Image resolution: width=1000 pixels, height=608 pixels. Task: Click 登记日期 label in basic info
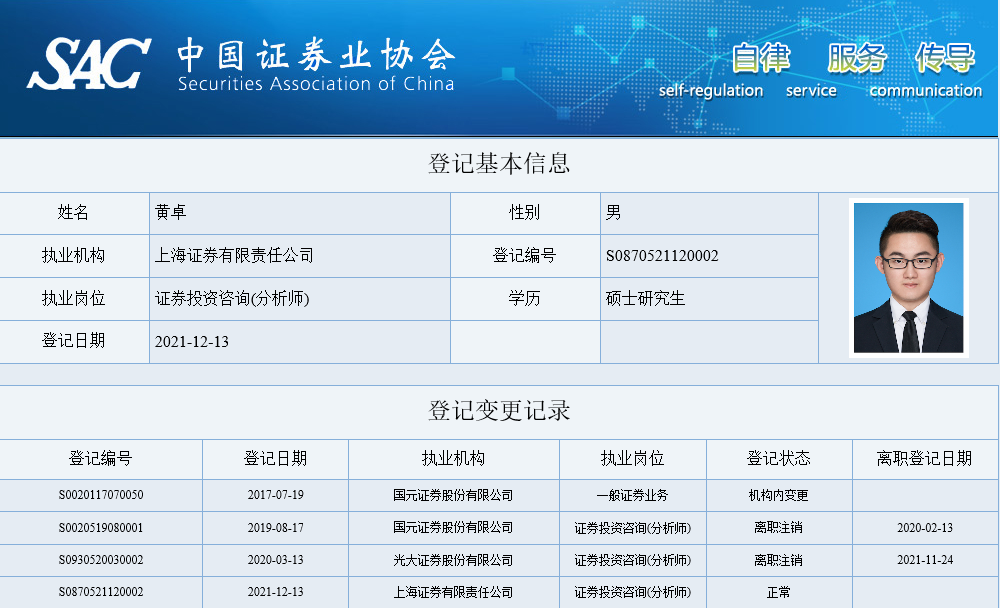tap(74, 341)
